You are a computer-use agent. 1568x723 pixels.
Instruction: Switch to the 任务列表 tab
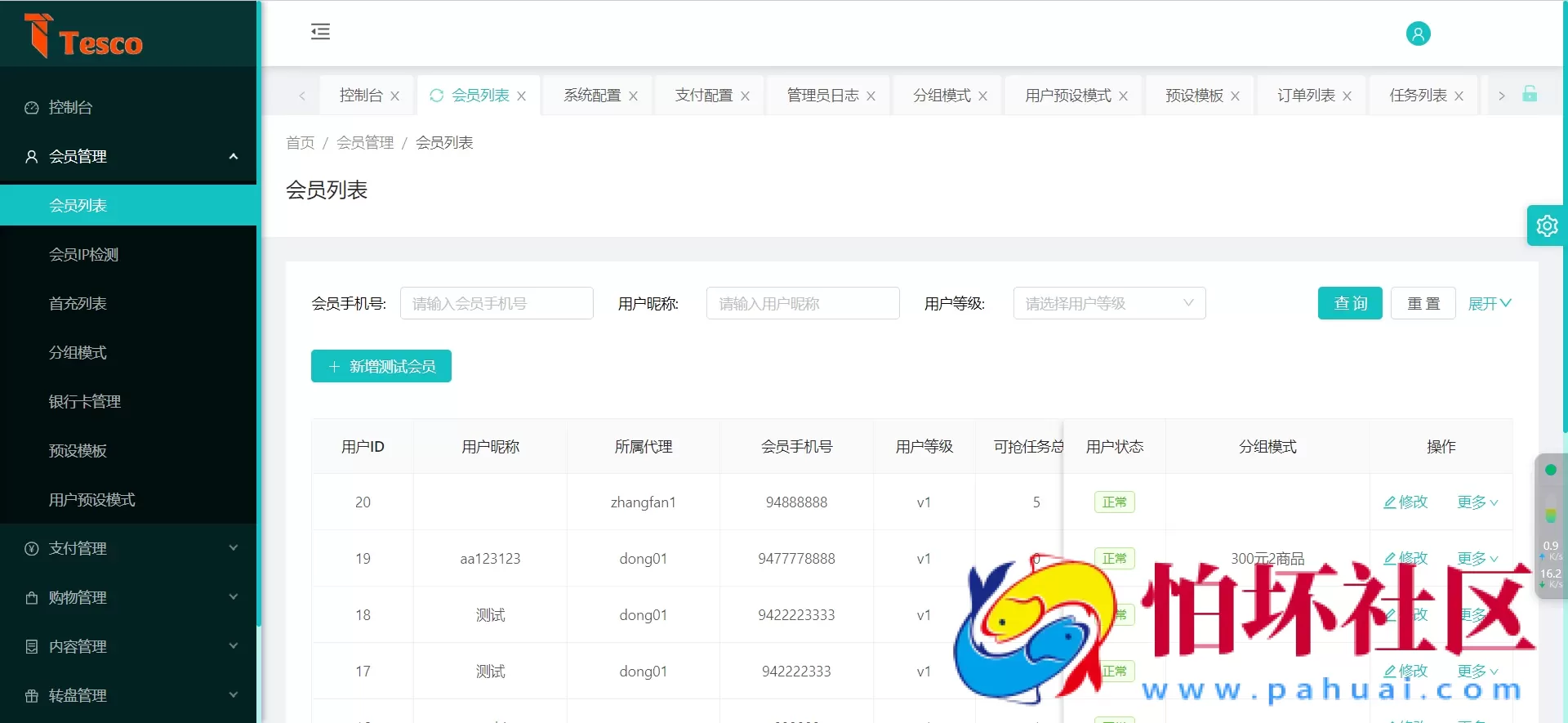(1418, 96)
